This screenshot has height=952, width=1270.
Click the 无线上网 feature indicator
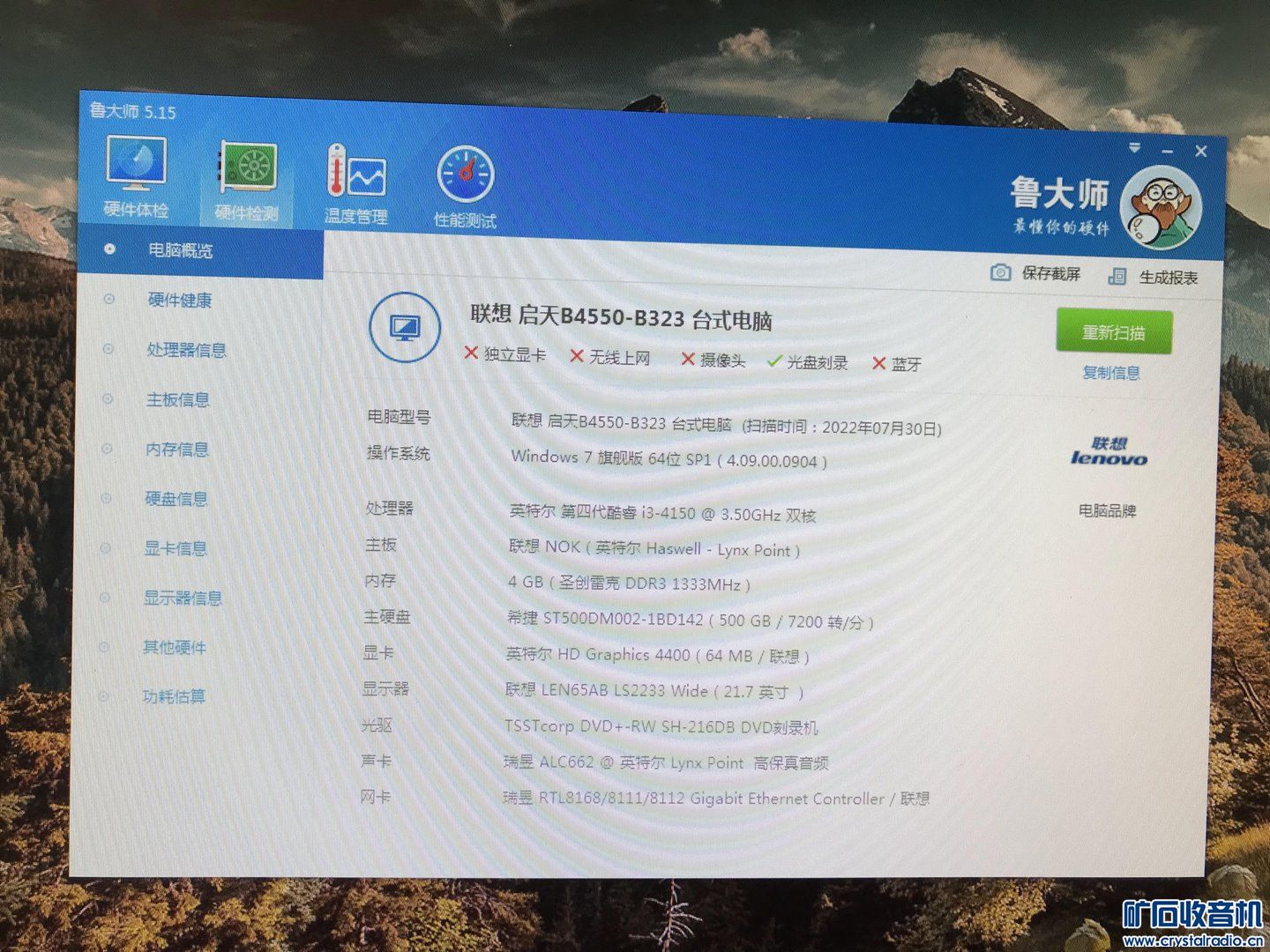(609, 357)
